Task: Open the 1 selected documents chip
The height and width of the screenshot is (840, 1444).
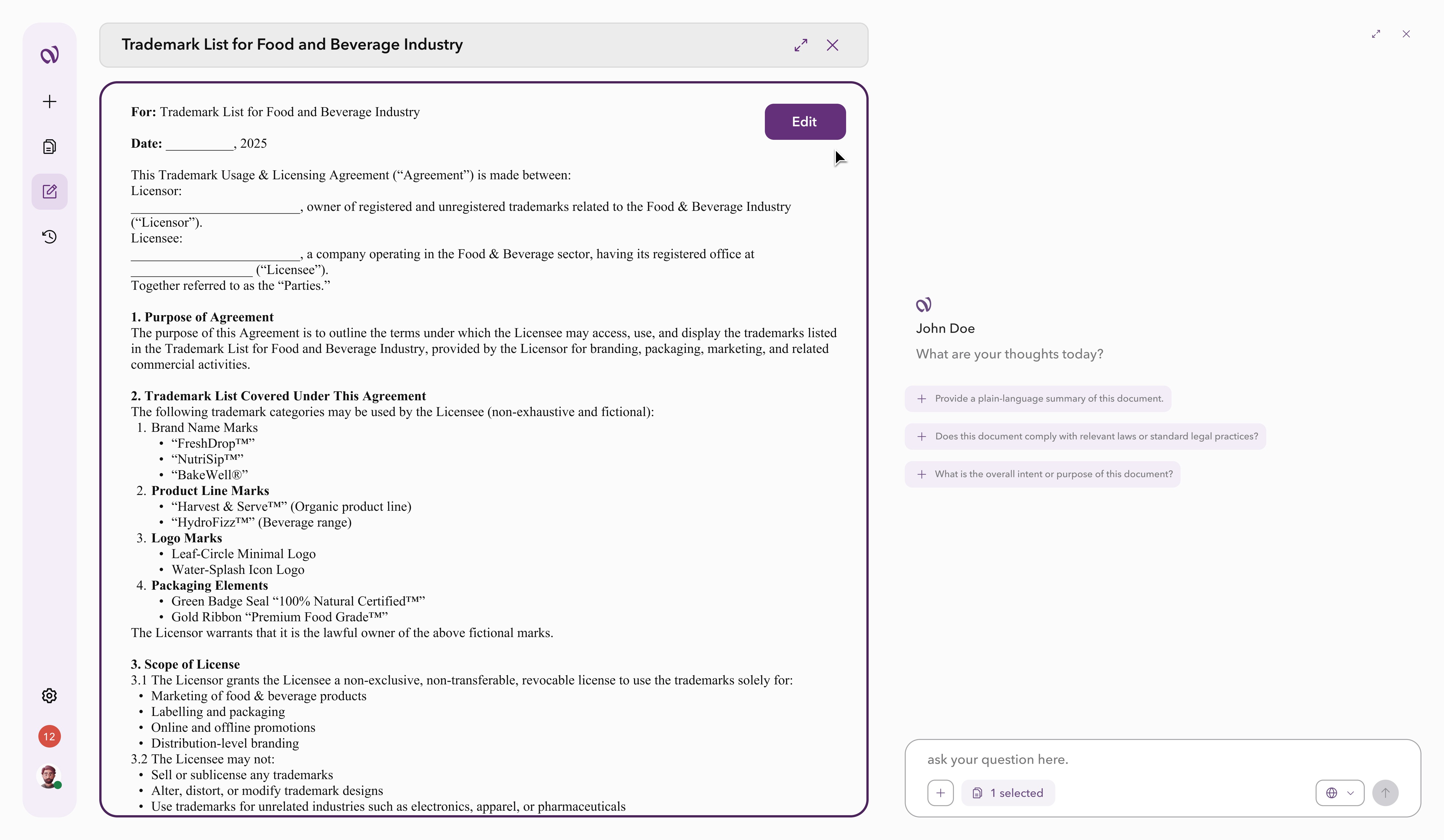Action: pos(1008,793)
